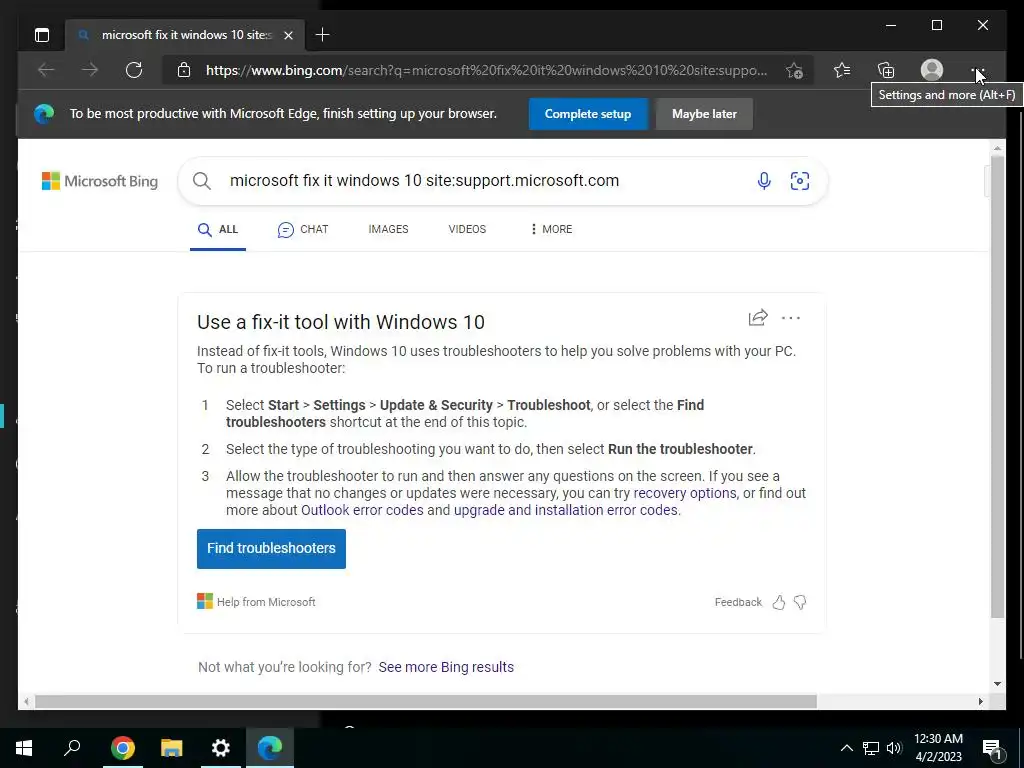Click the Feedback text

tap(738, 602)
